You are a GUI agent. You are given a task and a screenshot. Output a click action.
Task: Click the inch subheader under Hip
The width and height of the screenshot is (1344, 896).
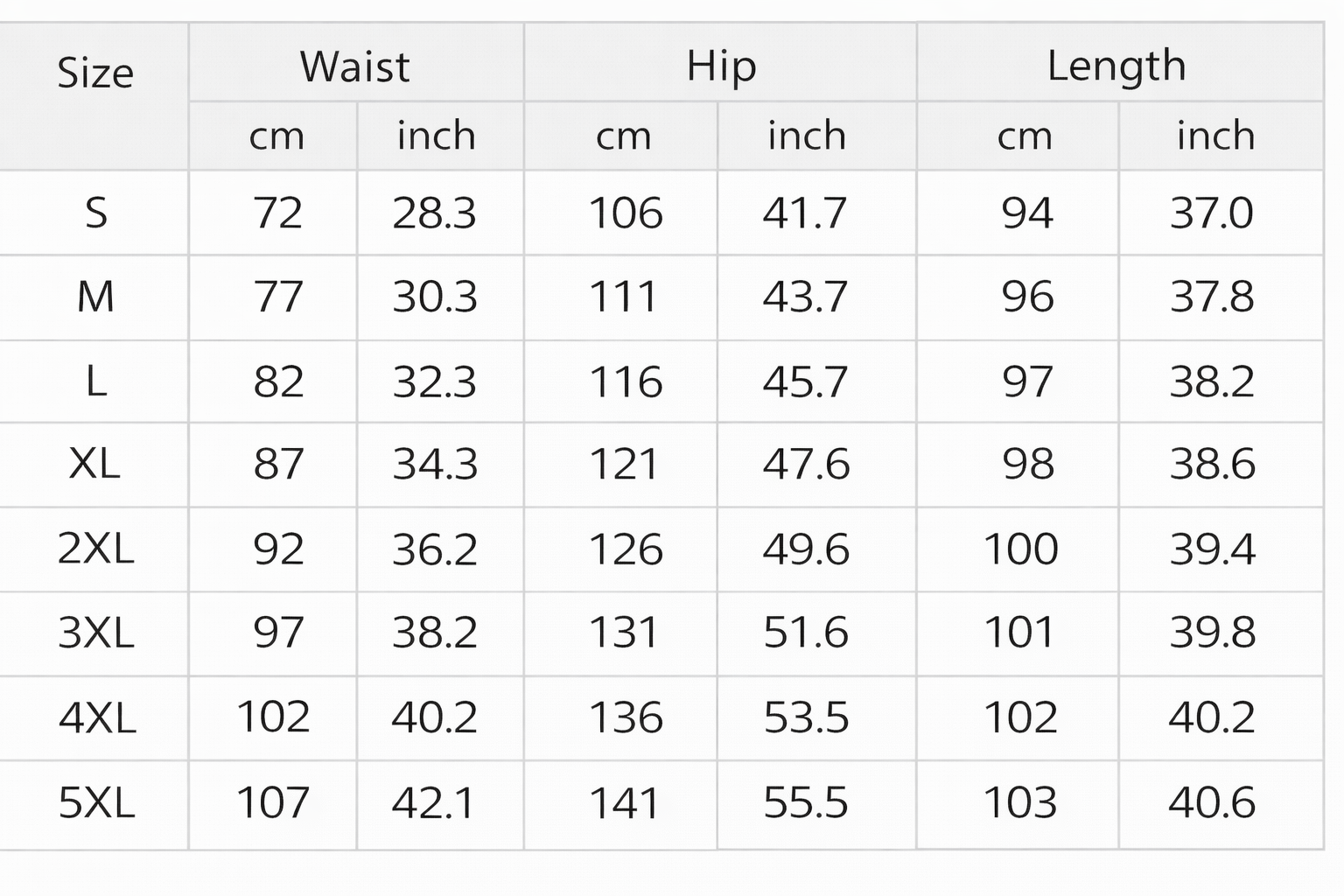pos(807,136)
